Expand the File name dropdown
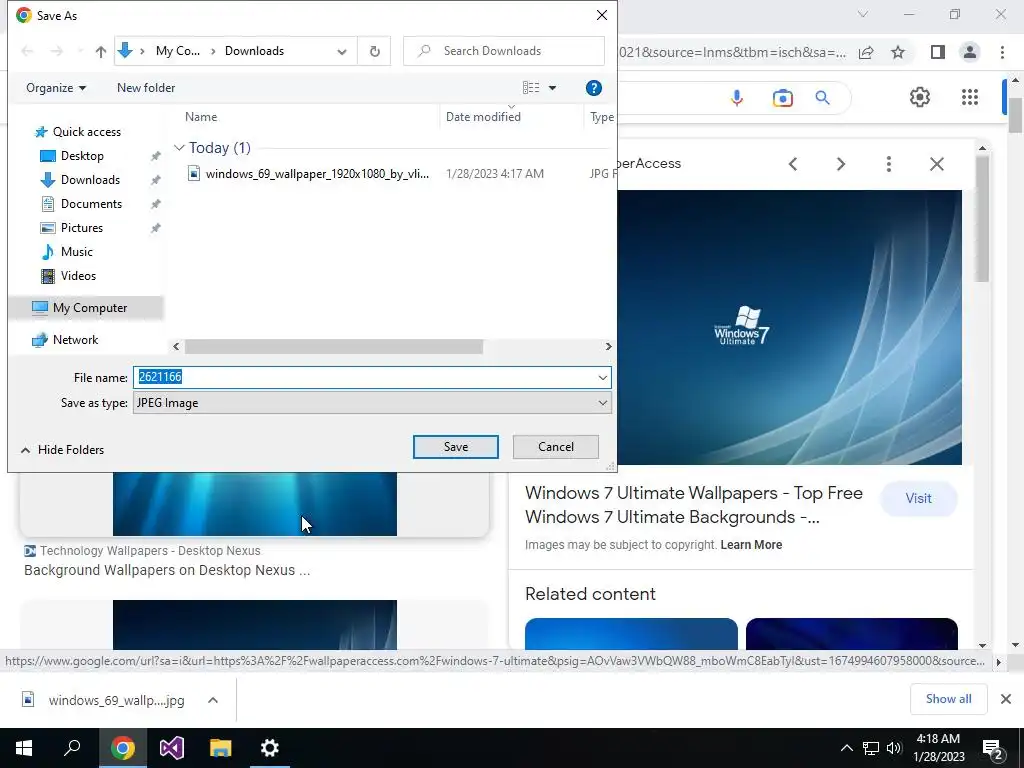 pyautogui.click(x=602, y=377)
